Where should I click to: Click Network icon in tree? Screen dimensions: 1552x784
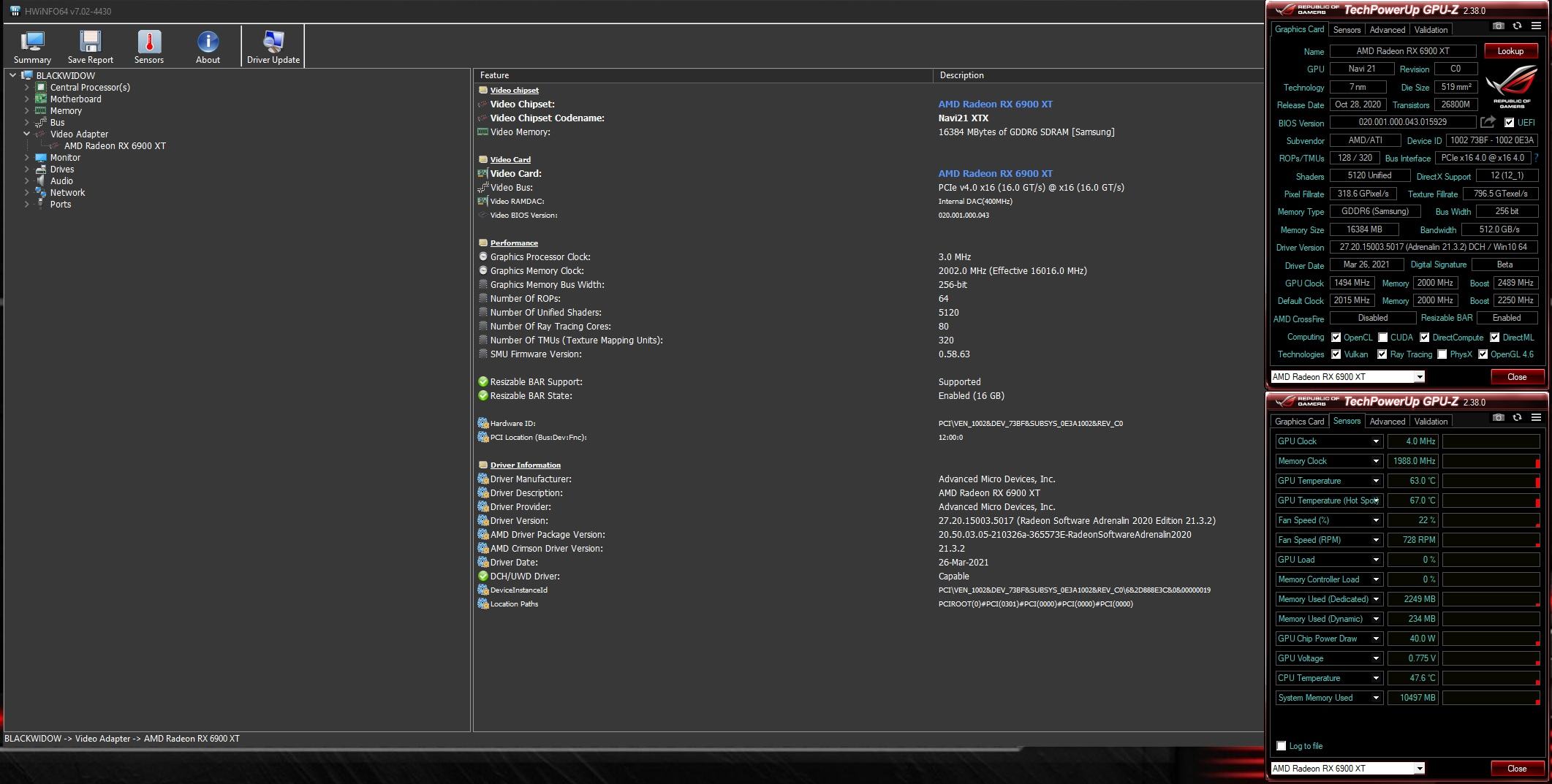[x=41, y=192]
